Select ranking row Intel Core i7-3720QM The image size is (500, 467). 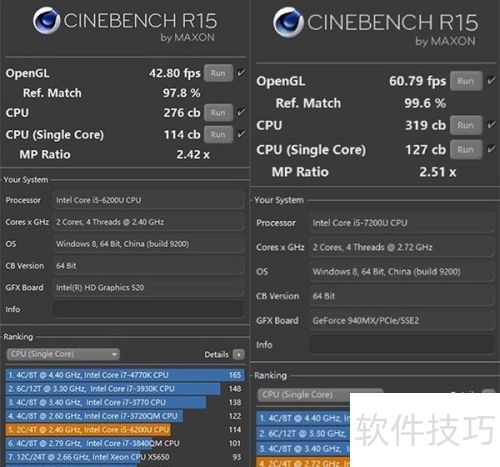[x=125, y=416]
